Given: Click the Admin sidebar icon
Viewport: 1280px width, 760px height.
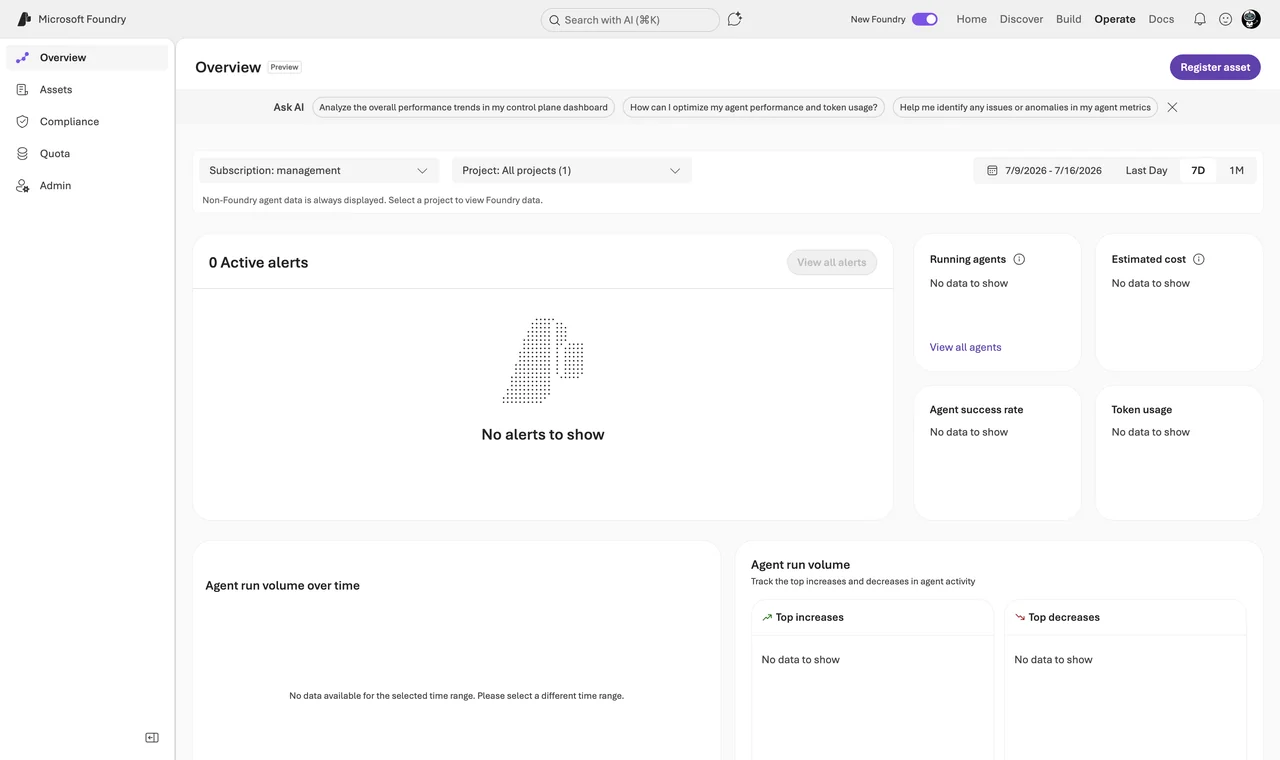Looking at the screenshot, I should 22,186.
